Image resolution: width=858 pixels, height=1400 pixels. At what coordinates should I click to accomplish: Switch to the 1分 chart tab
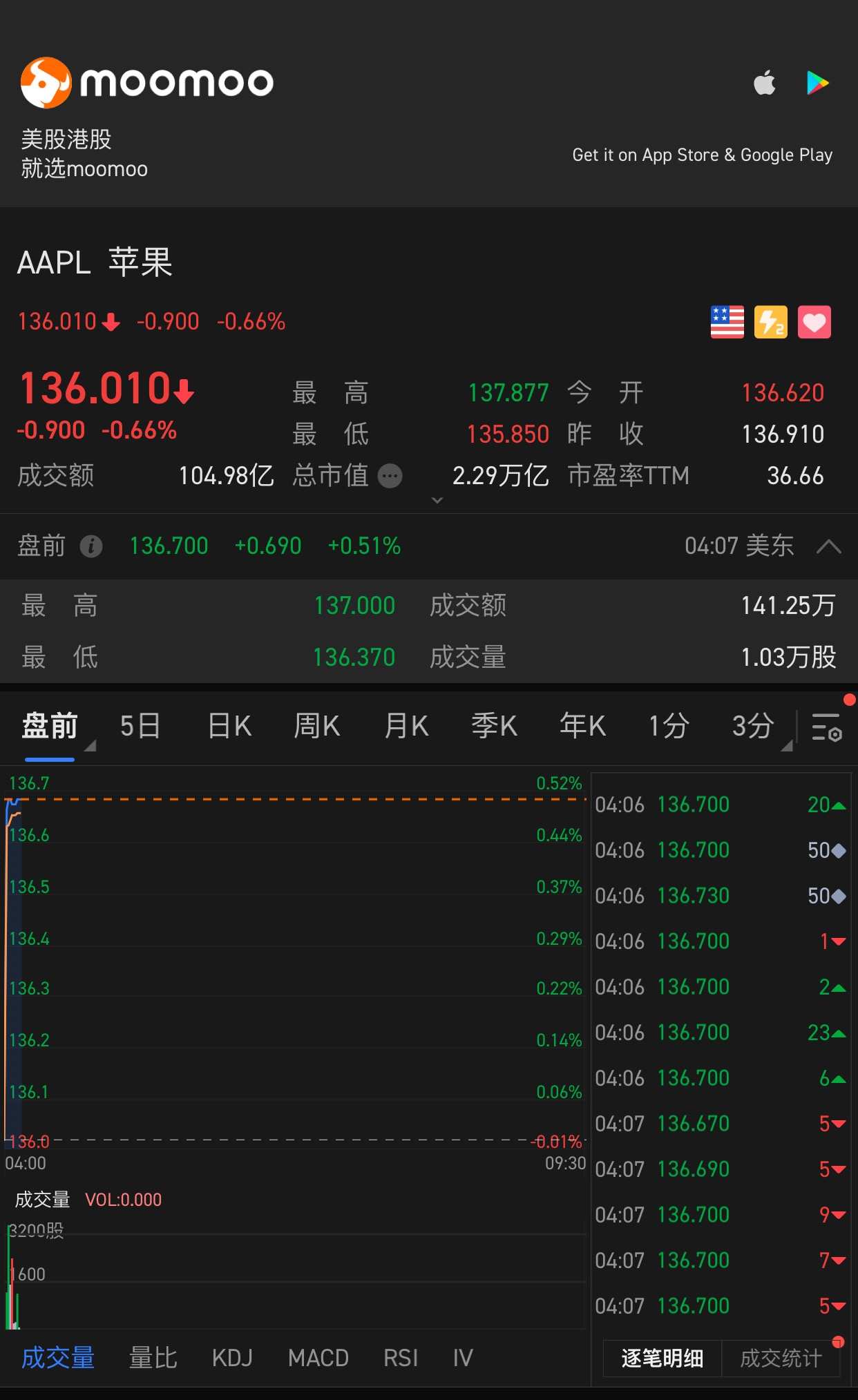pyautogui.click(x=669, y=726)
